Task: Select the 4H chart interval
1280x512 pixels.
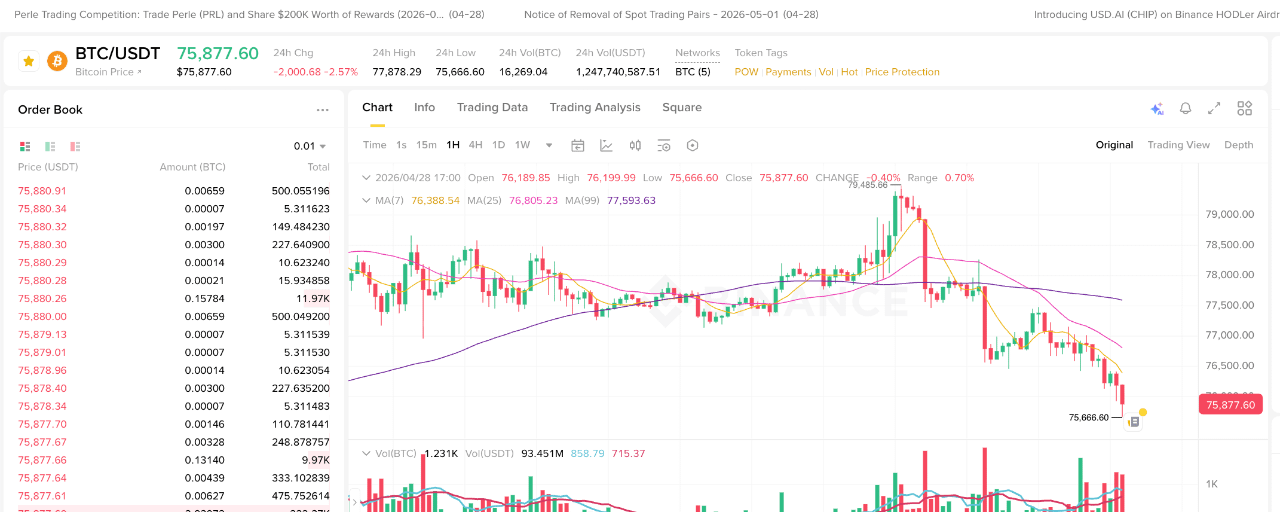Action: point(475,145)
